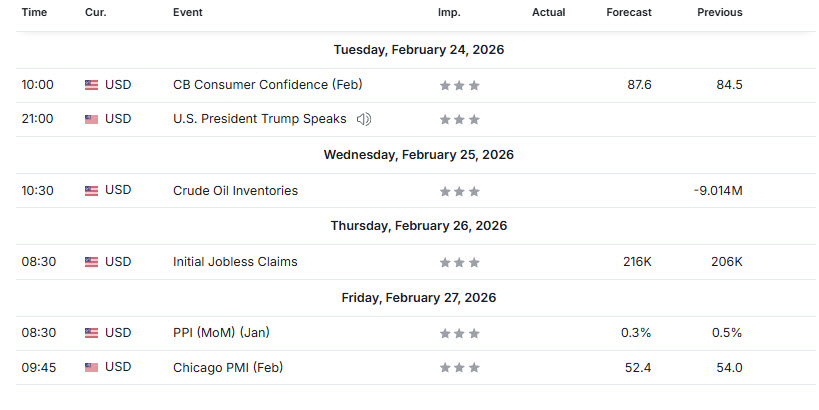Click the Previous column header

coord(720,13)
